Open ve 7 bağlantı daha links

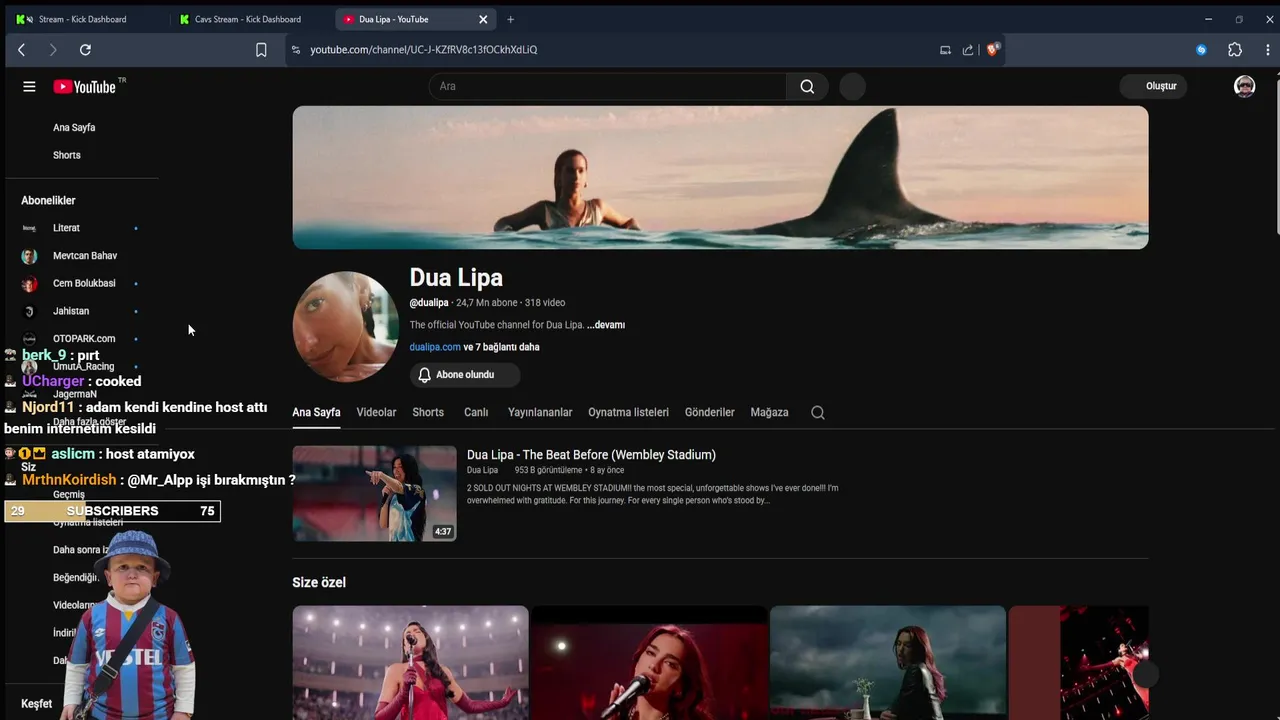pyautogui.click(x=502, y=347)
